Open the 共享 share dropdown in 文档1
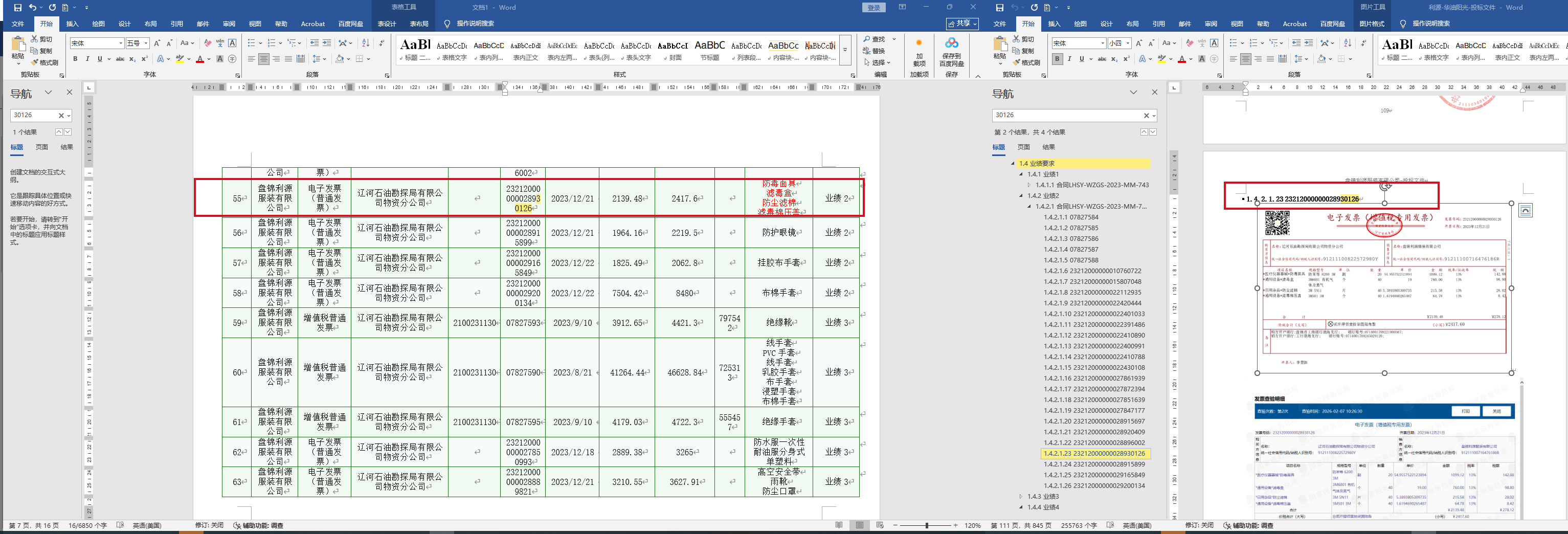This screenshot has height=534, width=1568. [x=962, y=23]
